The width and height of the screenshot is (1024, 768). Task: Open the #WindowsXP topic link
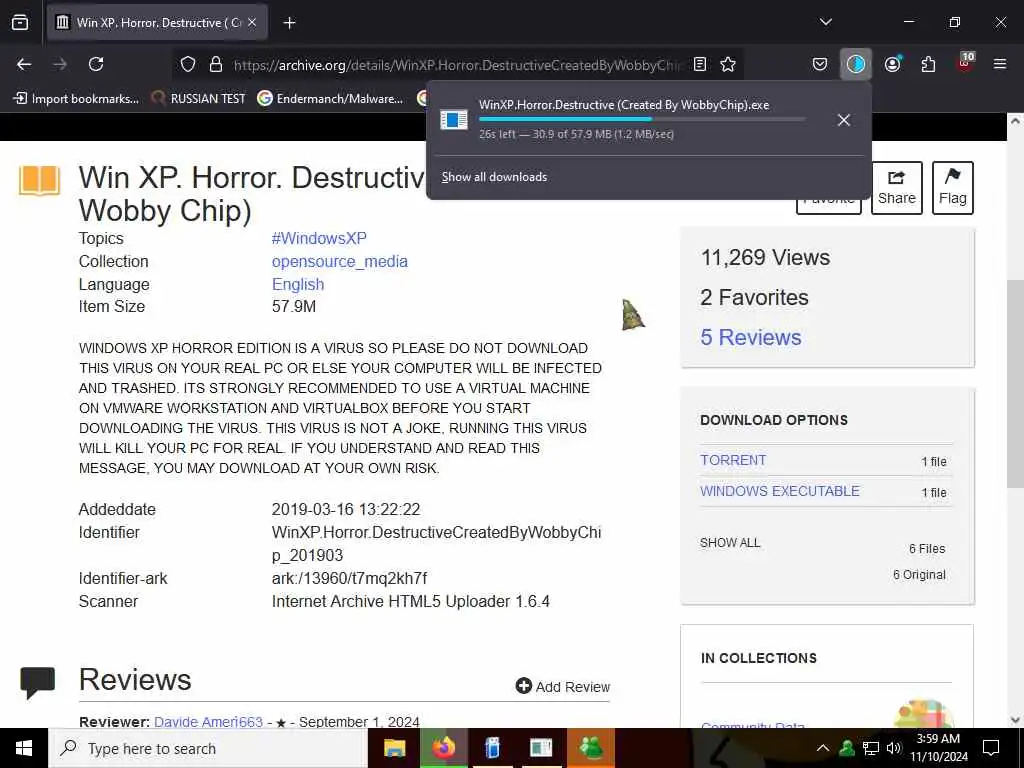click(x=319, y=238)
